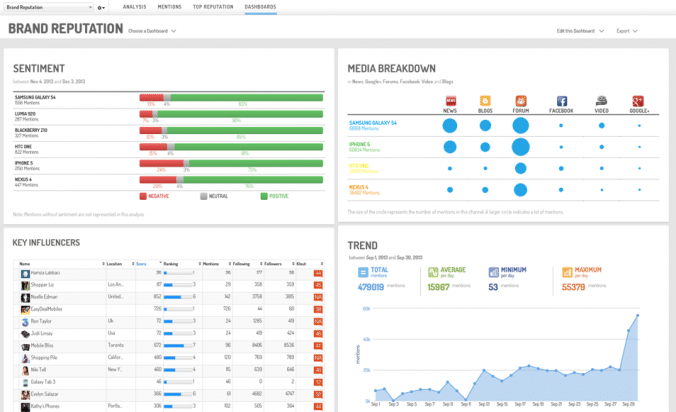Sort influencers by Location column

(x=121, y=264)
